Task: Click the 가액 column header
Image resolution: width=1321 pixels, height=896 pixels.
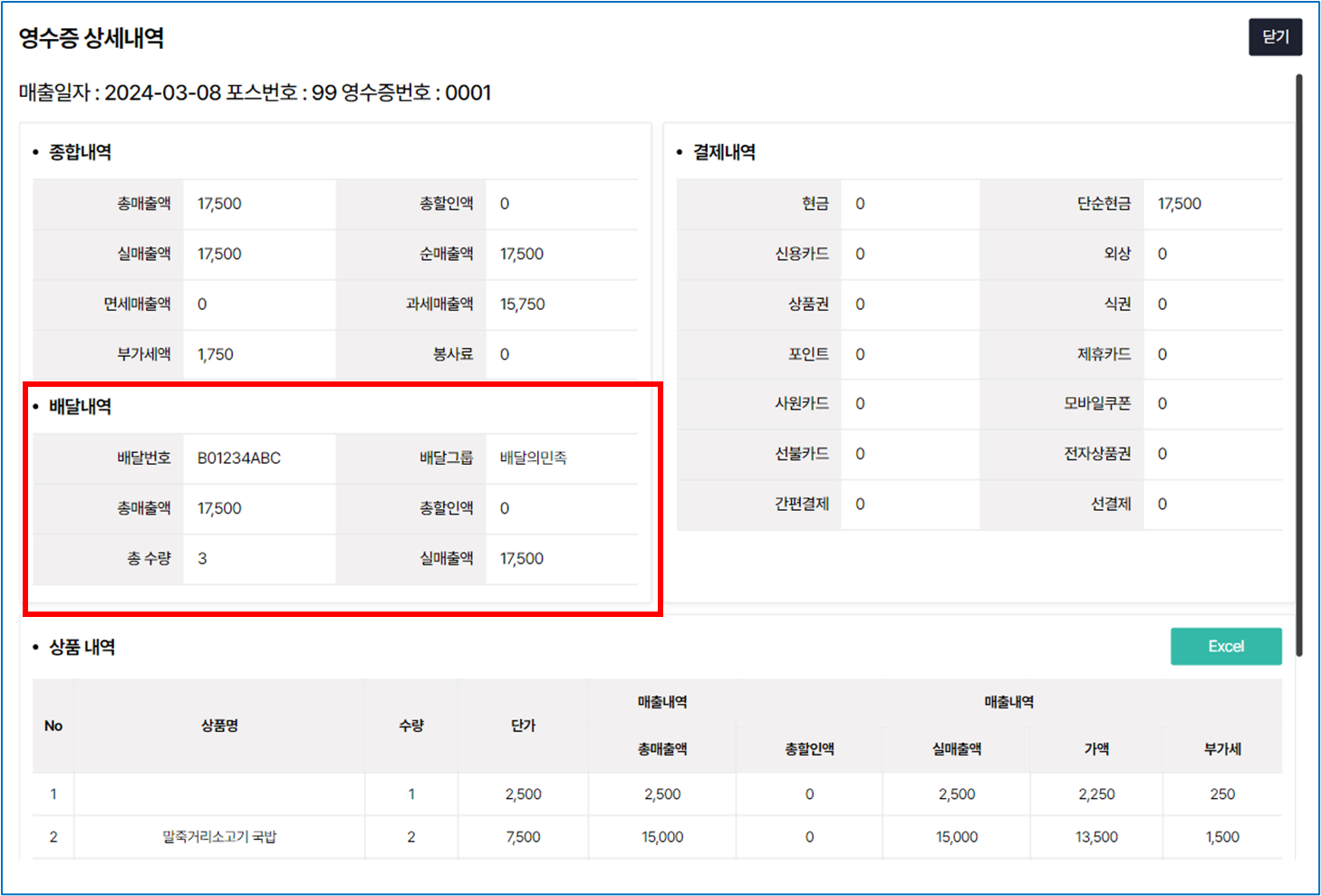Action: 1096,749
